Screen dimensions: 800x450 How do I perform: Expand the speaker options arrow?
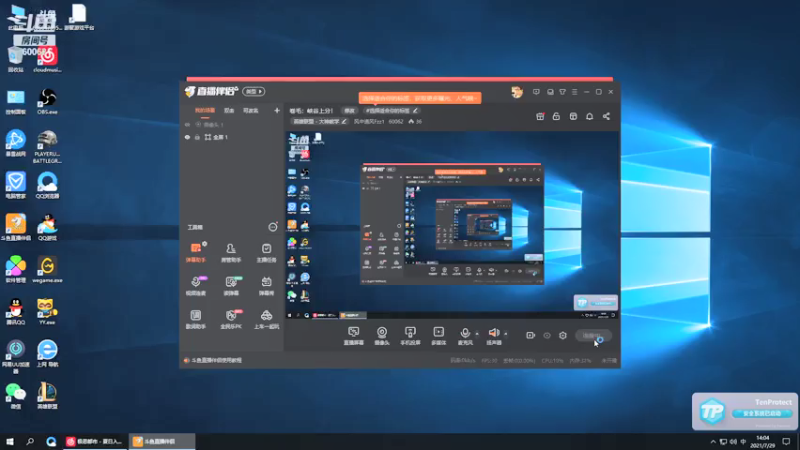click(506, 334)
